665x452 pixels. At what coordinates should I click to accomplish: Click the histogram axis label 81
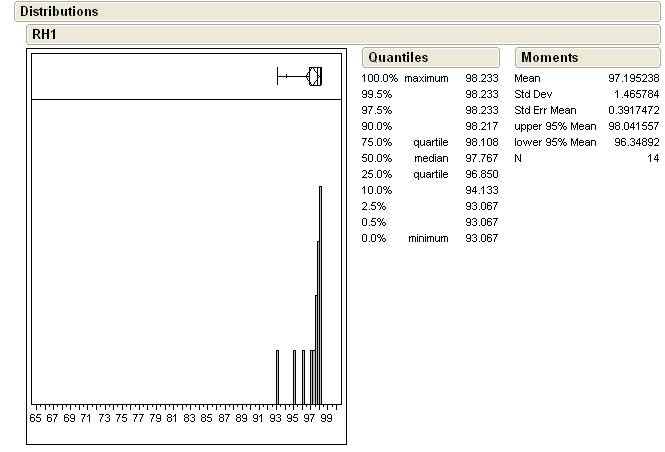tap(172, 417)
